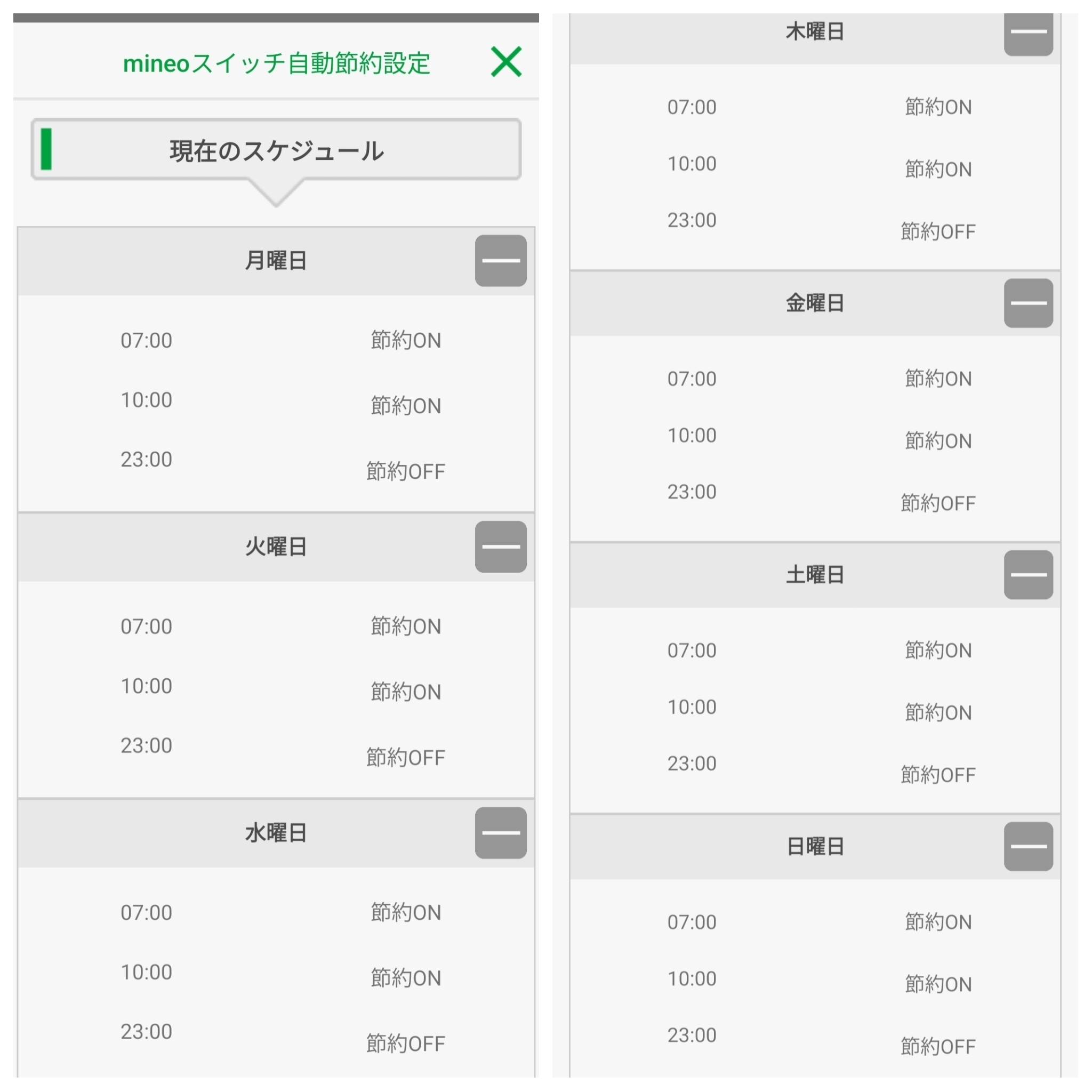Click the mineoスイッチ自動節約設定 title text
Viewport: 1092px width, 1092px height.
[x=276, y=63]
